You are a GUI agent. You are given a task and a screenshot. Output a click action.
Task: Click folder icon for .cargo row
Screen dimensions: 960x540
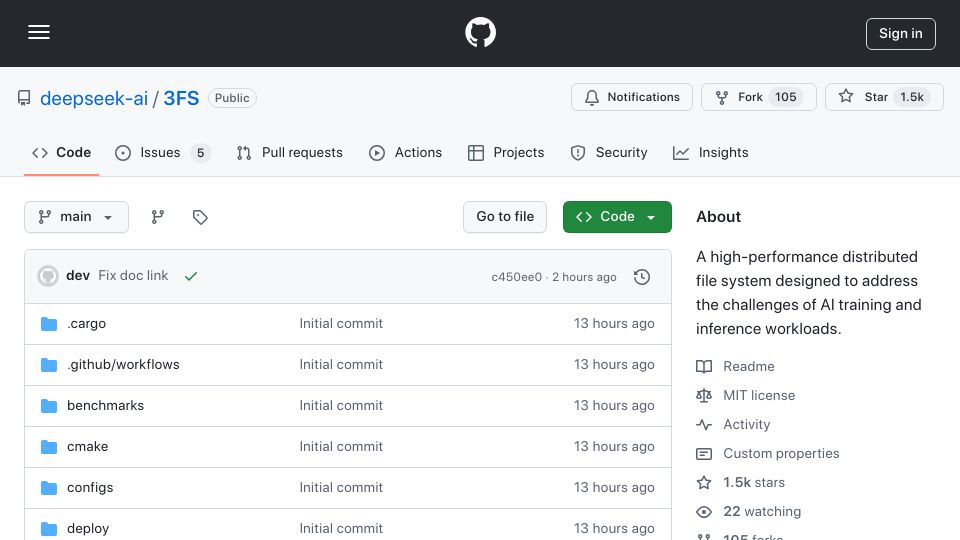[x=49, y=324]
